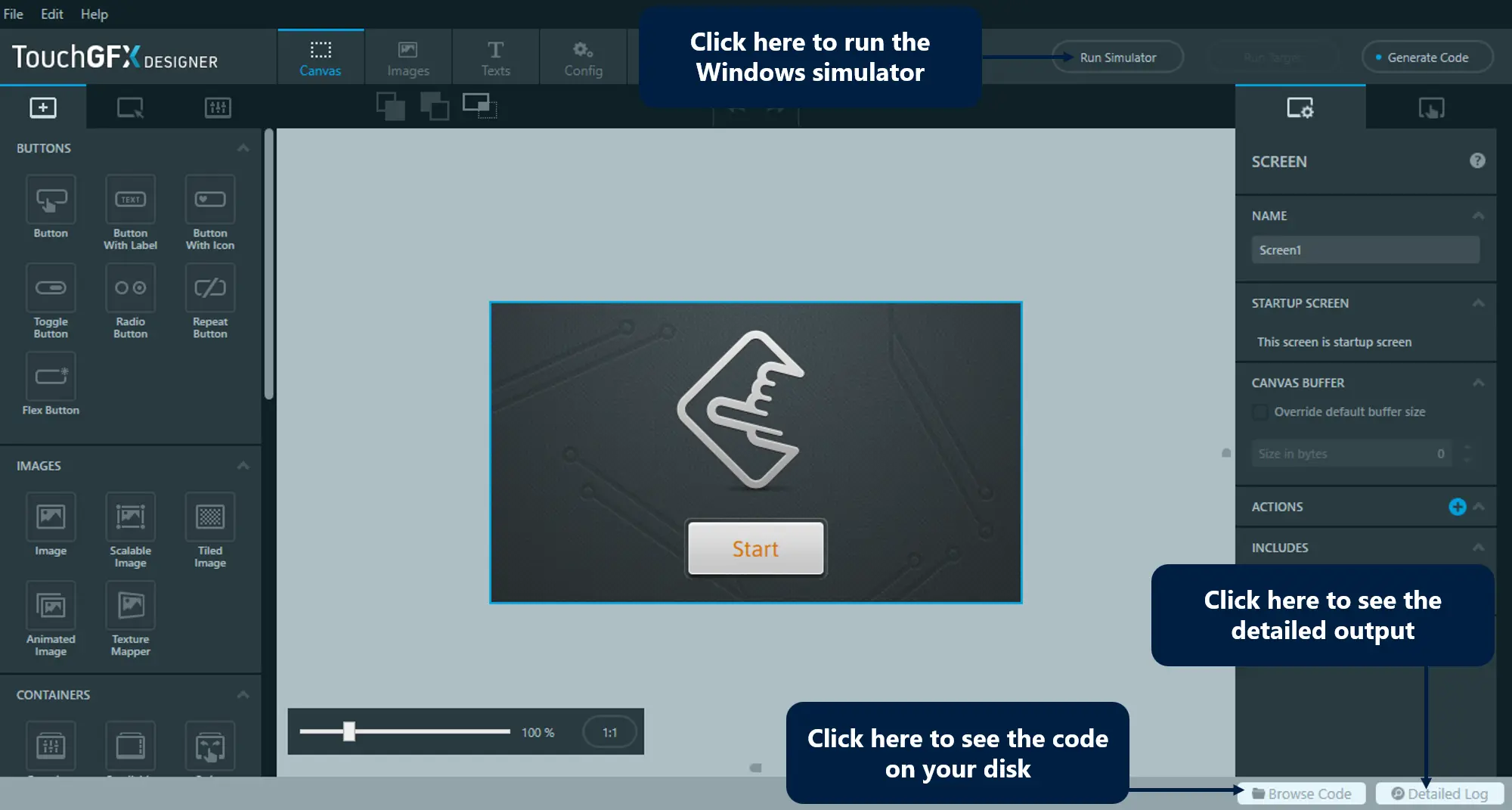Click the screen name input field
The width and height of the screenshot is (1512, 810).
[x=1365, y=250]
